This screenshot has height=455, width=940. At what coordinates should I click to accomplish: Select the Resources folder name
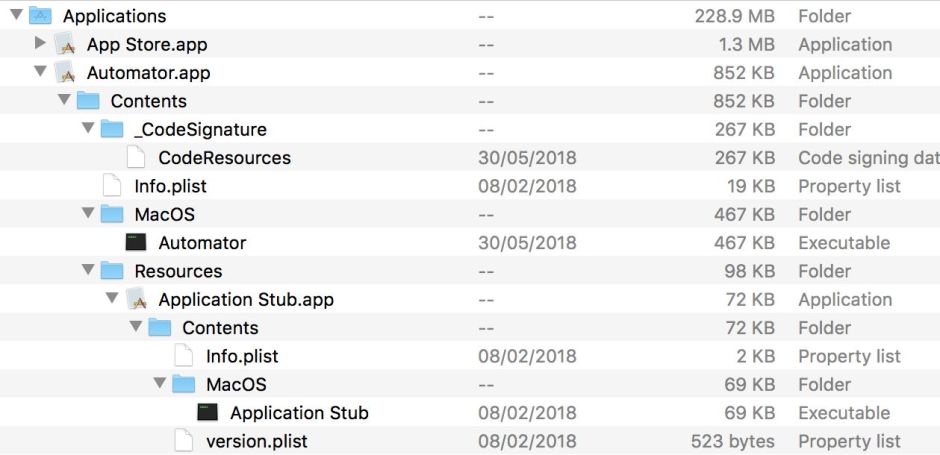[x=178, y=271]
